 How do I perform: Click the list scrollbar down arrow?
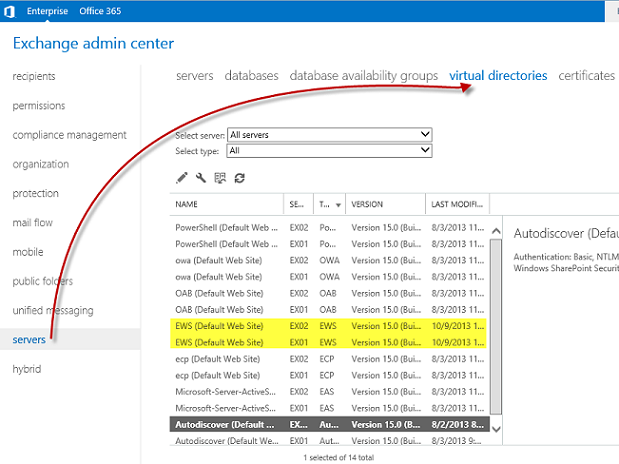pyautogui.click(x=496, y=429)
